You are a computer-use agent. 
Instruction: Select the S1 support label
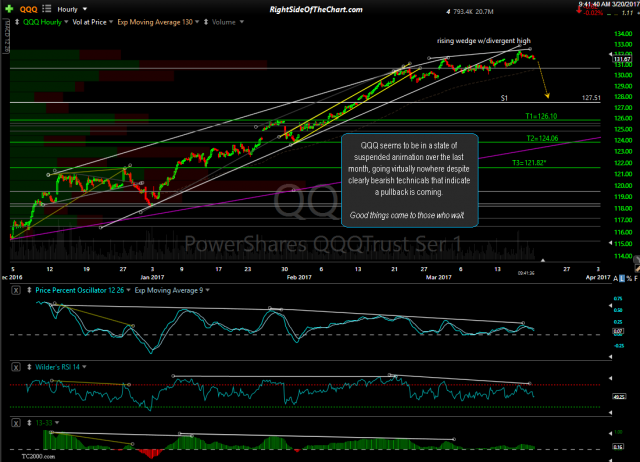[x=504, y=98]
